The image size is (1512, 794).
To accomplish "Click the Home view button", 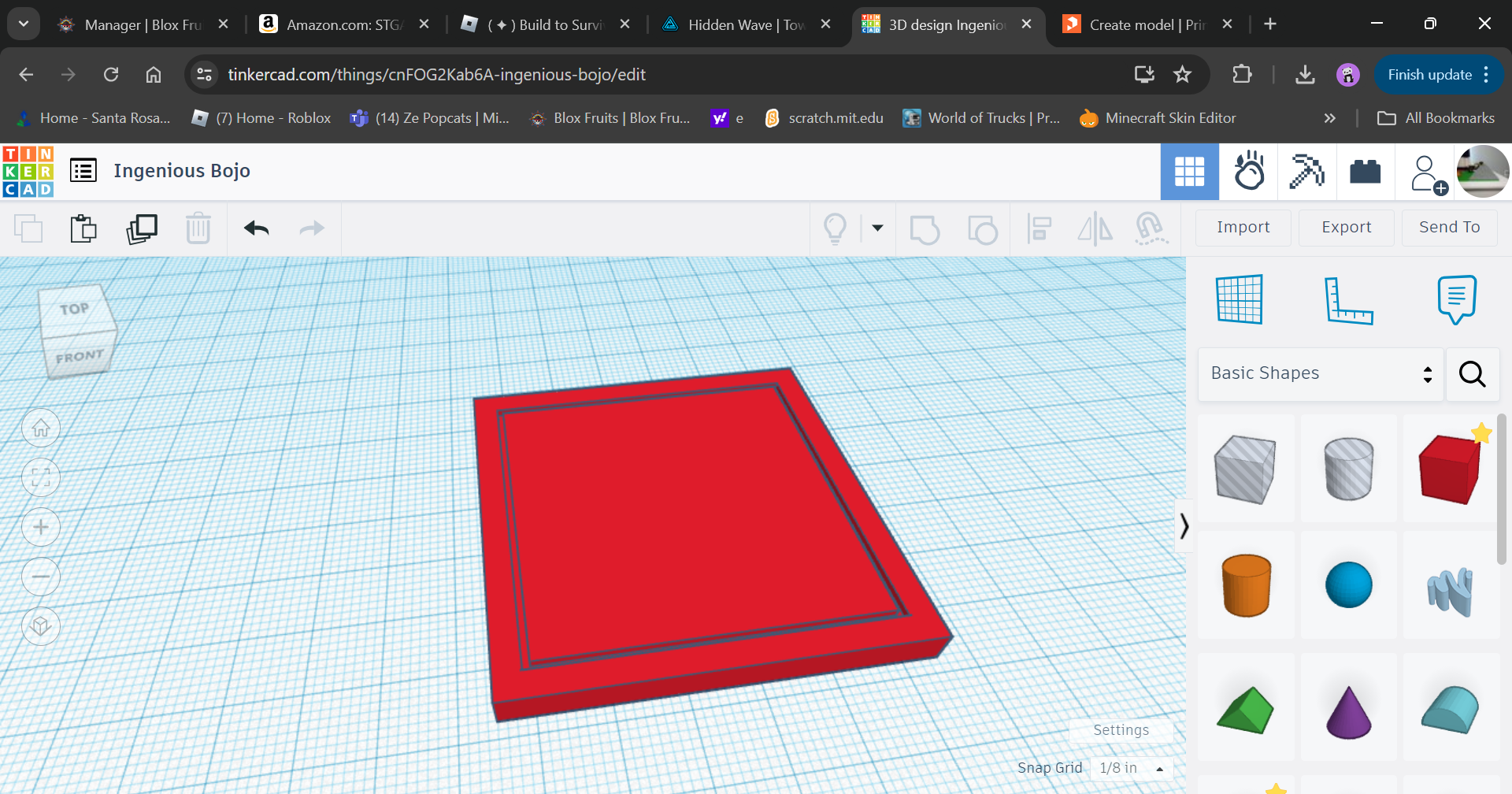I will click(41, 429).
